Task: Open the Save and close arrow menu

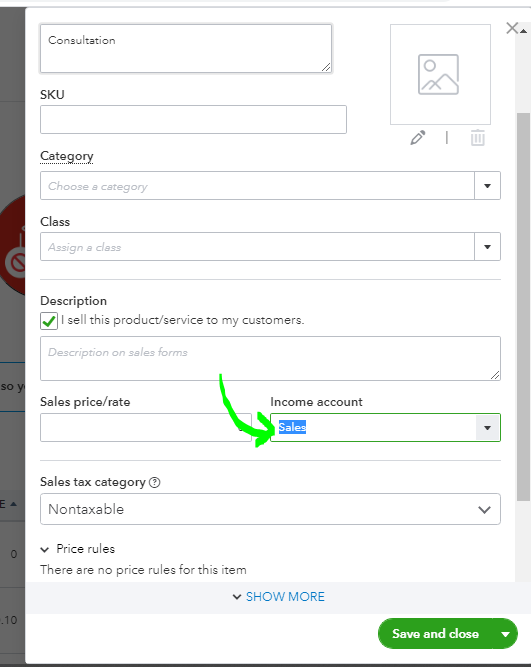Action: point(505,634)
